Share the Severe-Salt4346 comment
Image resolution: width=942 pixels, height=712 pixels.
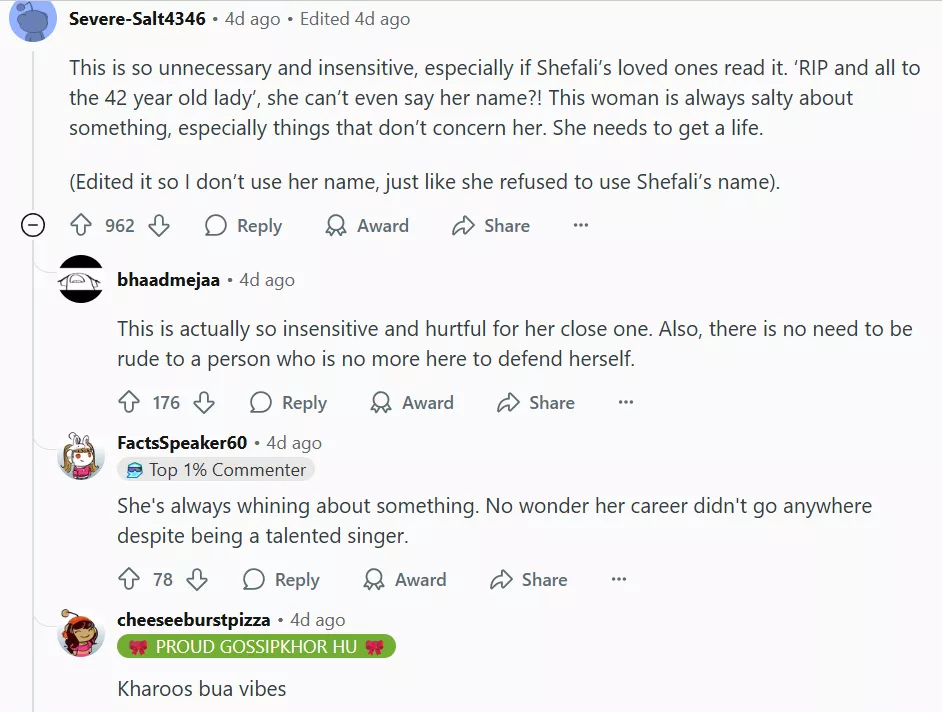click(491, 226)
